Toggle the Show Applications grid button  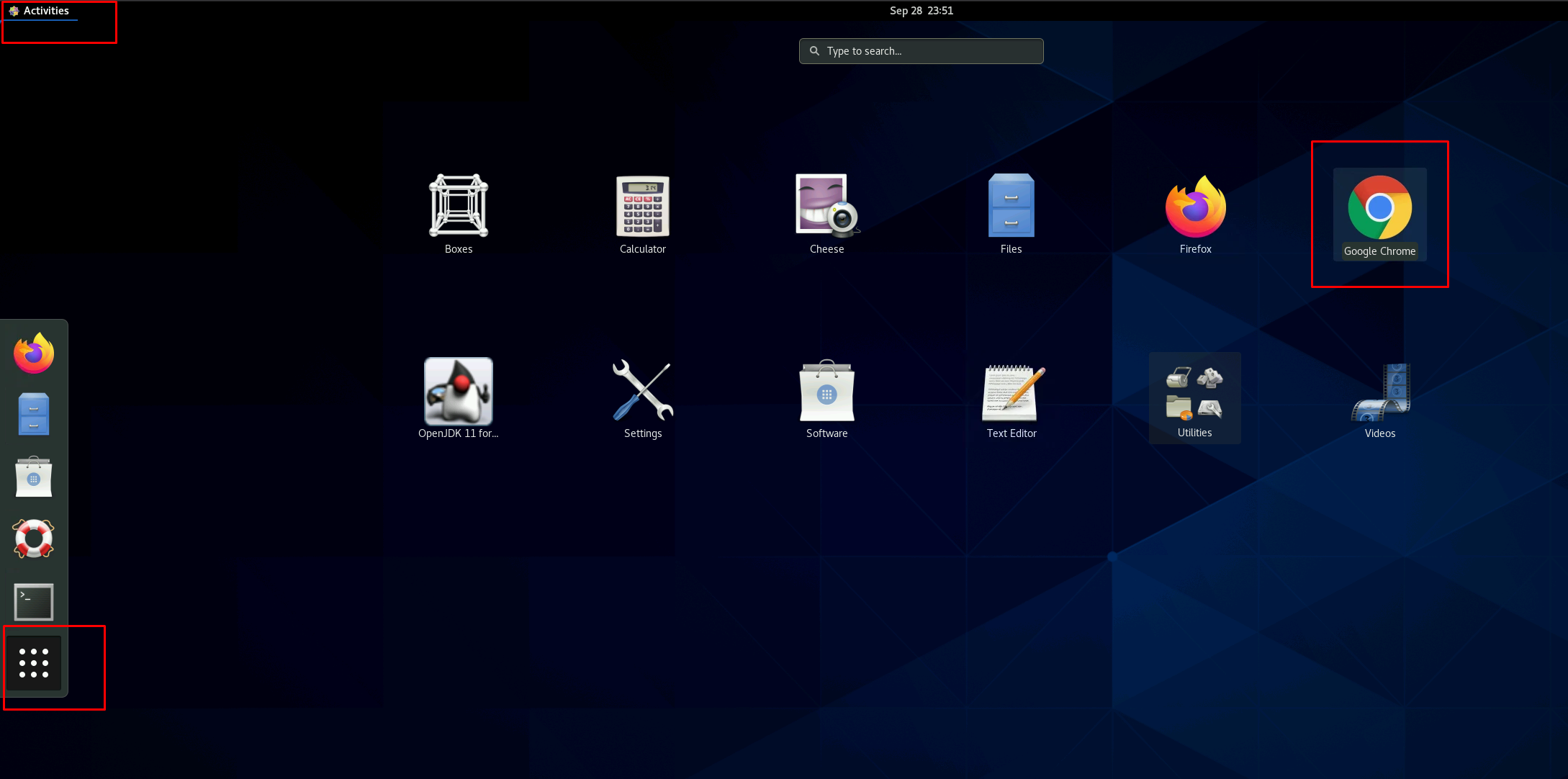tap(34, 663)
